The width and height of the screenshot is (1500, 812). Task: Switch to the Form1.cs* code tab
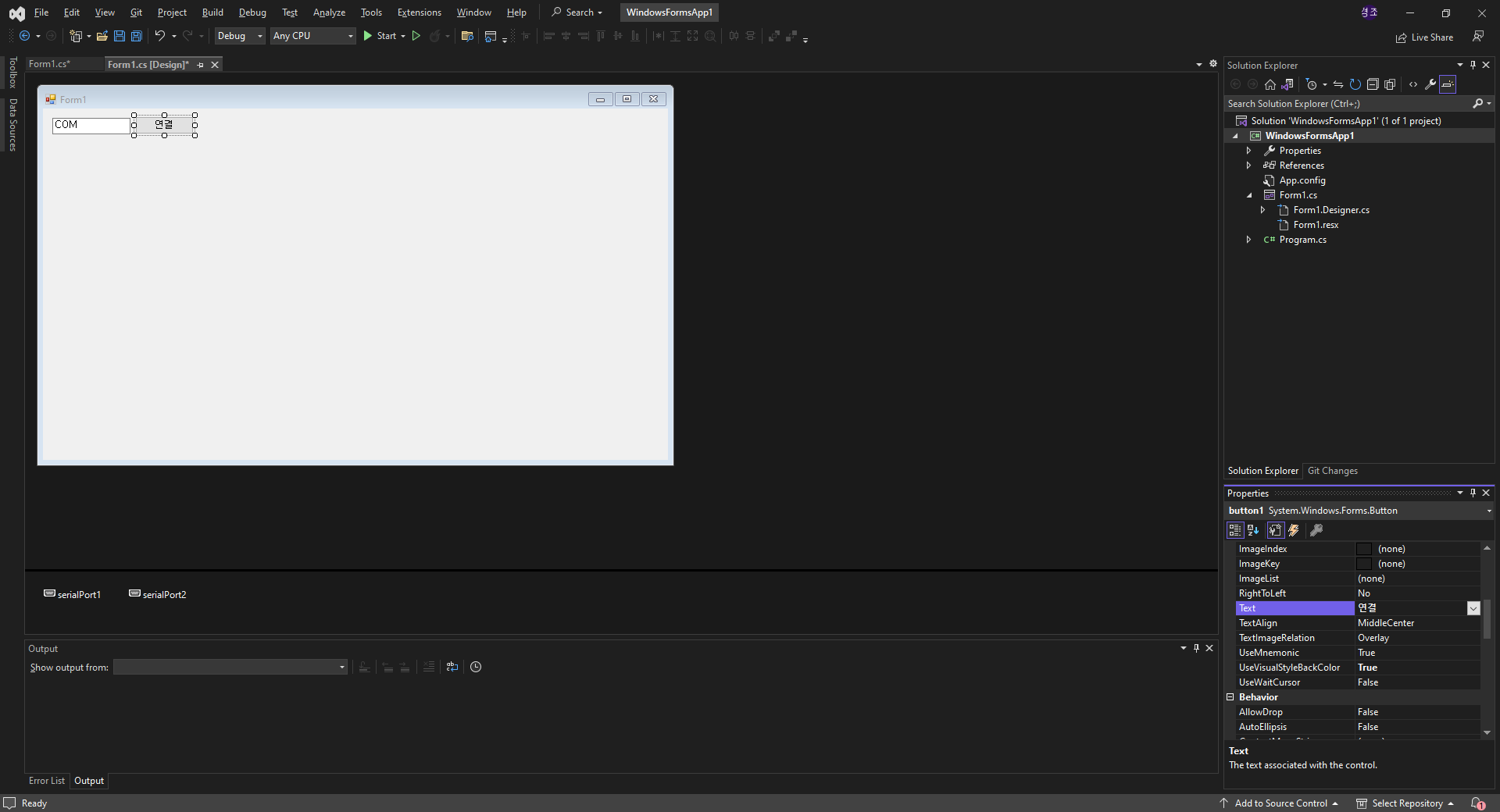coord(49,64)
